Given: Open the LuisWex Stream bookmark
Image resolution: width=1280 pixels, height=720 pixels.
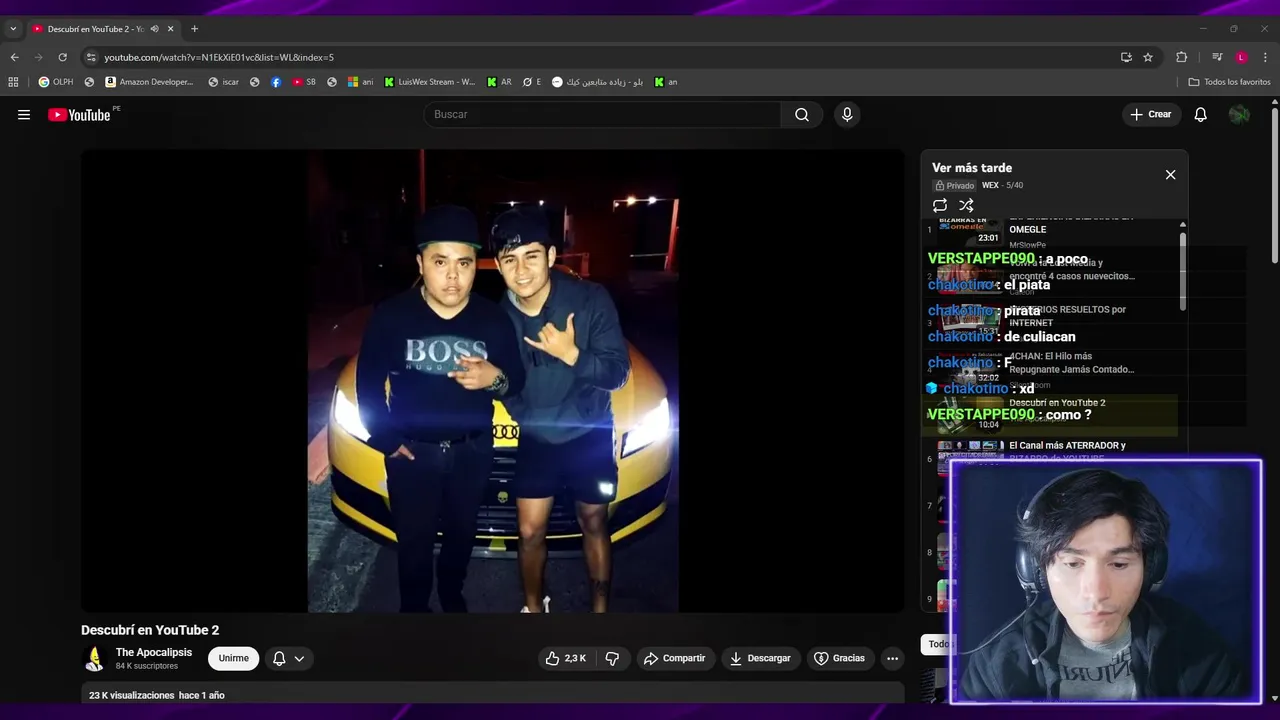Looking at the screenshot, I should tap(430, 82).
